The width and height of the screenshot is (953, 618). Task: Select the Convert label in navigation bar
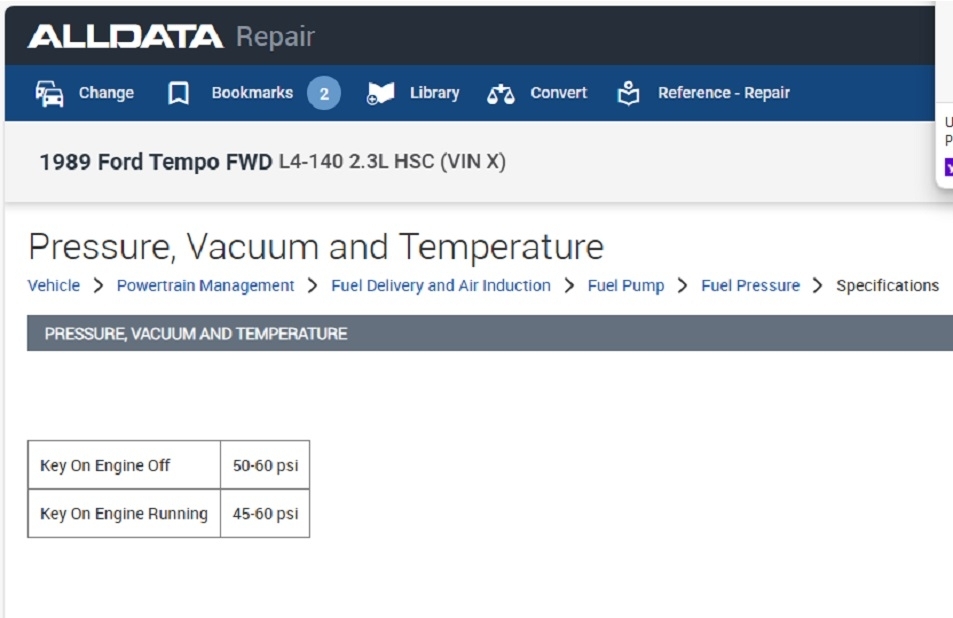[558, 93]
